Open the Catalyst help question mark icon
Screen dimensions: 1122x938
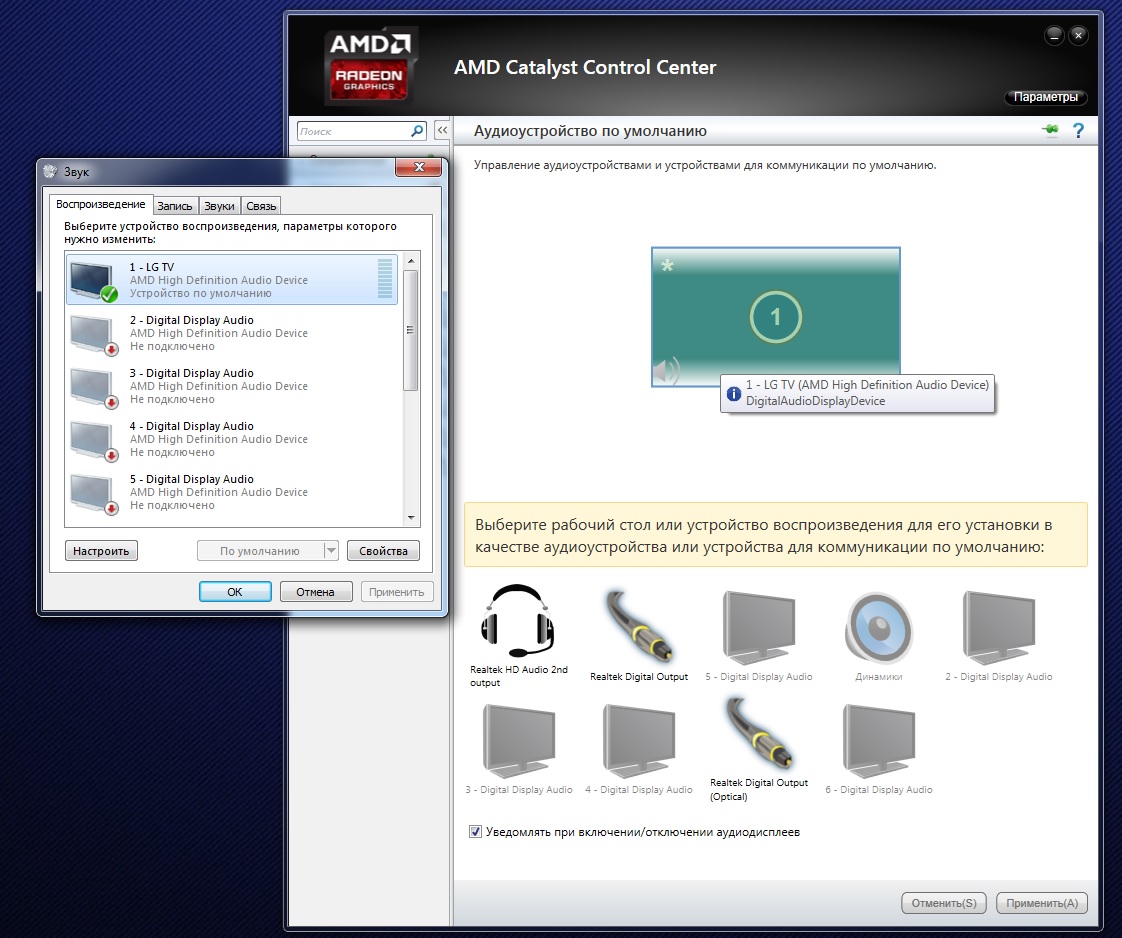pyautogui.click(x=1078, y=131)
